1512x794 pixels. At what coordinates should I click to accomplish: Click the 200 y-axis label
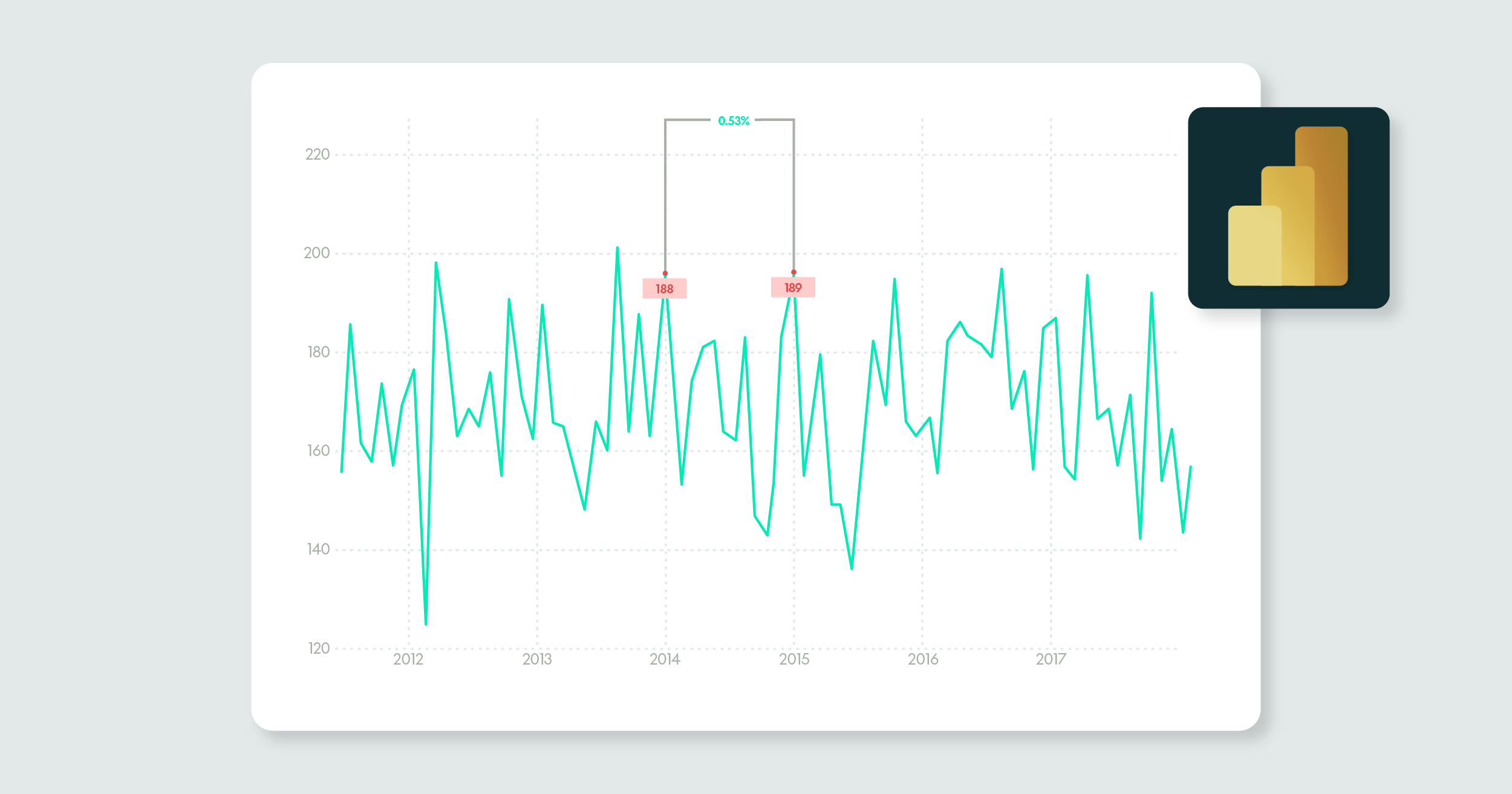317,253
